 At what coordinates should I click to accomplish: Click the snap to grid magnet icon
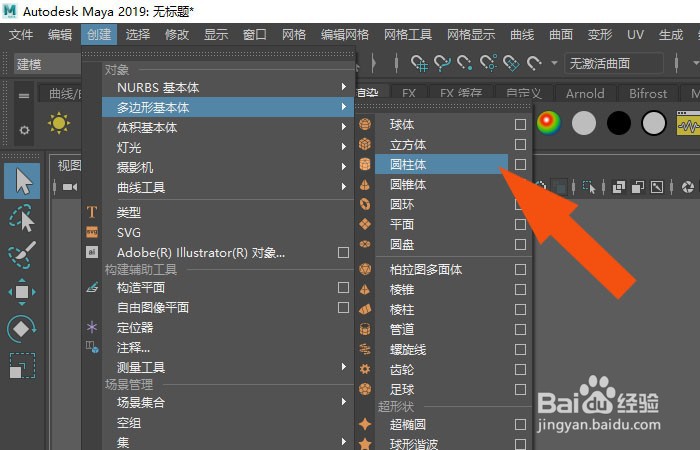[419, 63]
